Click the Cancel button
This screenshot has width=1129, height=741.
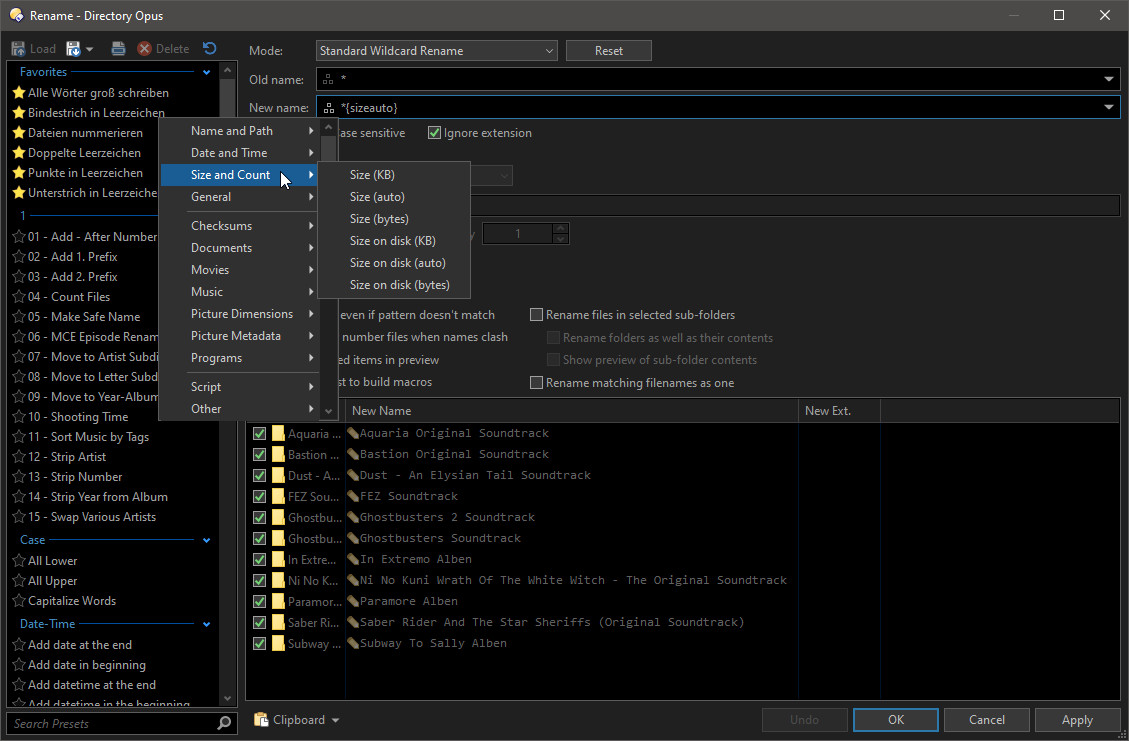pos(986,719)
